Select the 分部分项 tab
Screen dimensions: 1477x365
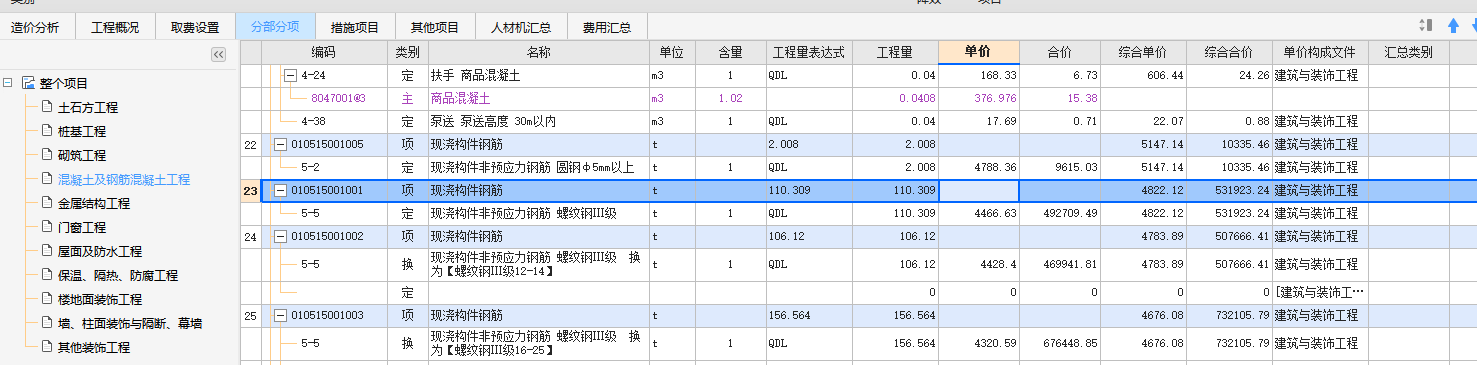pos(275,27)
